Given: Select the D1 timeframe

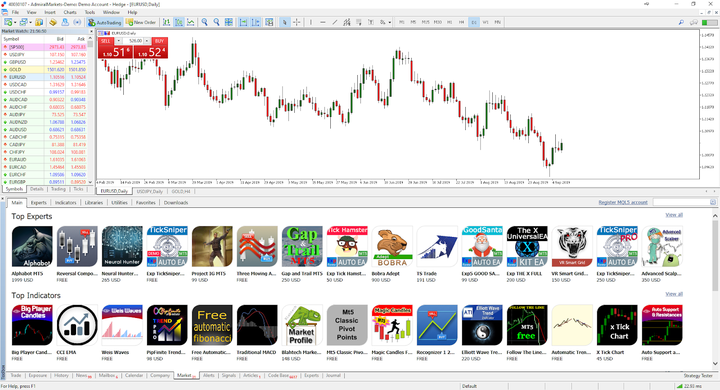Looking at the screenshot, I should tap(474, 22).
